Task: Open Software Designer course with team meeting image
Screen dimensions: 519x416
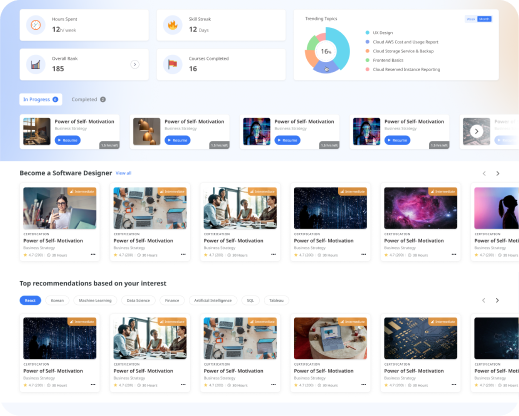Action: [240, 208]
